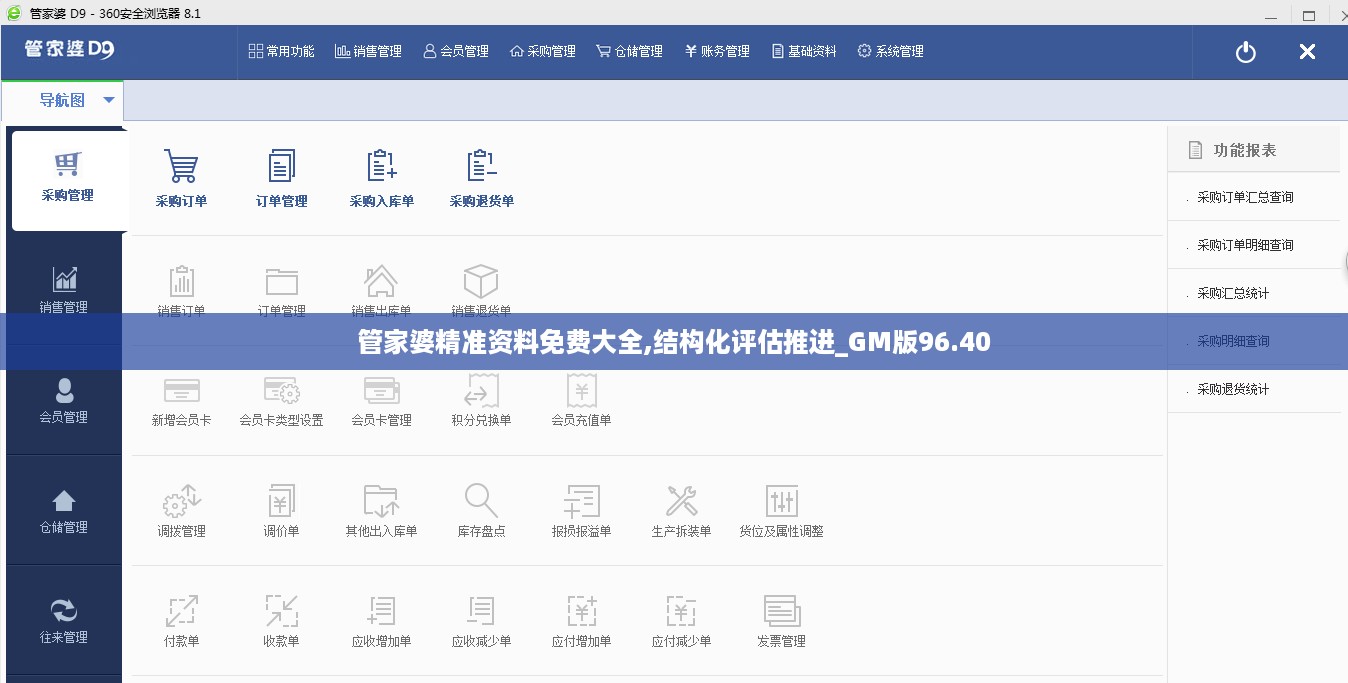The image size is (1348, 683).
Task: Open the 采购订单 shopping cart icon
Action: [181, 168]
